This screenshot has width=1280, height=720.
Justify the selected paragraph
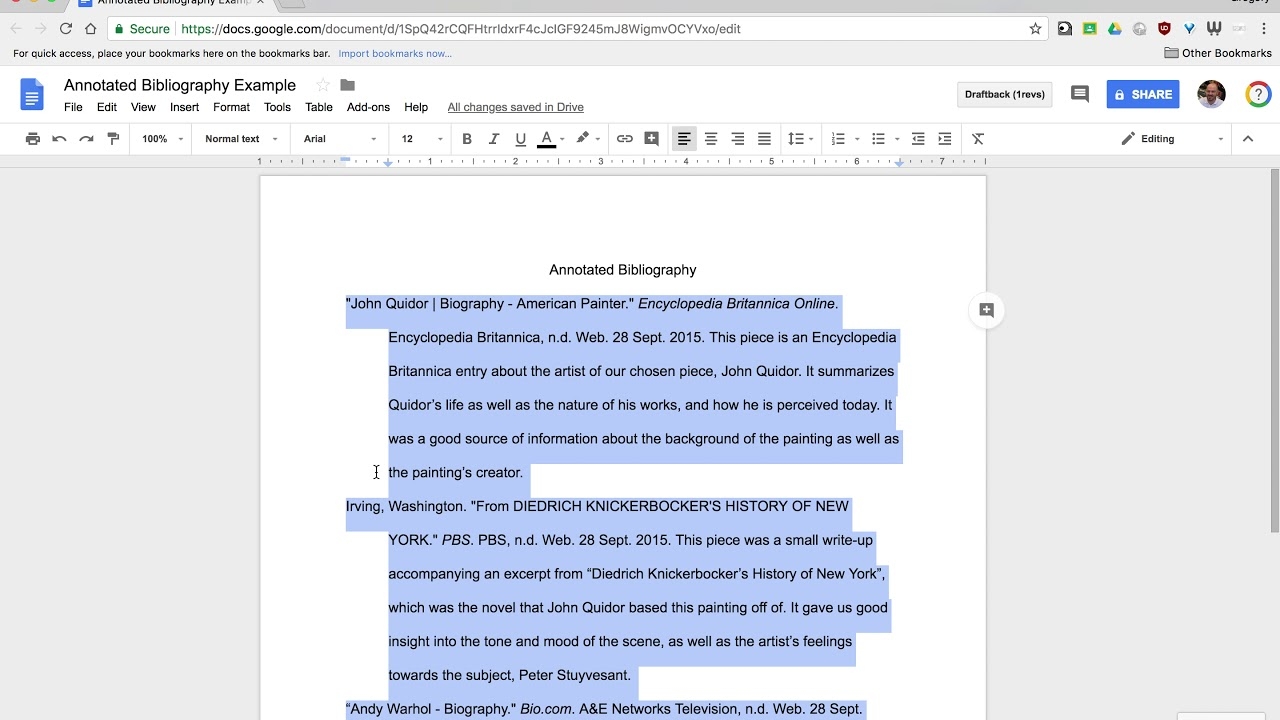point(764,138)
